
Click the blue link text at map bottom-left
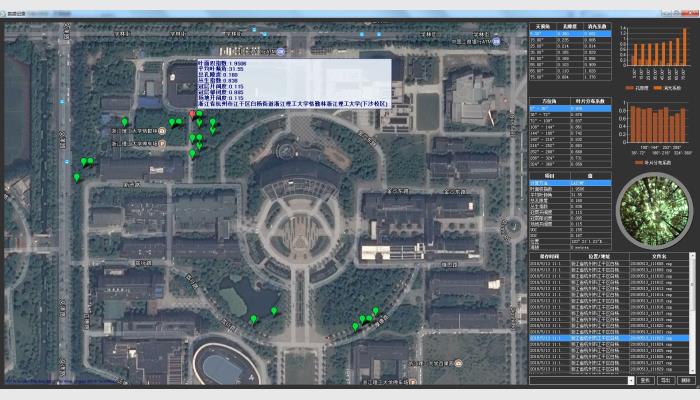pos(60,381)
